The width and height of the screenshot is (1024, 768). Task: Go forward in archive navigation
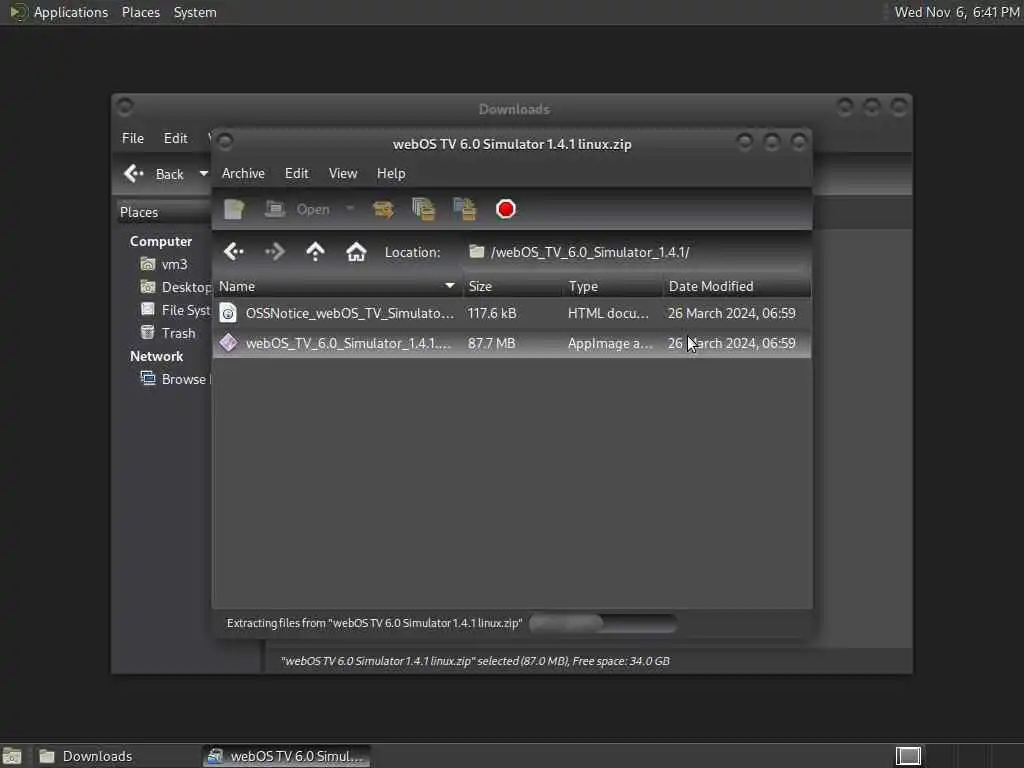click(x=275, y=252)
